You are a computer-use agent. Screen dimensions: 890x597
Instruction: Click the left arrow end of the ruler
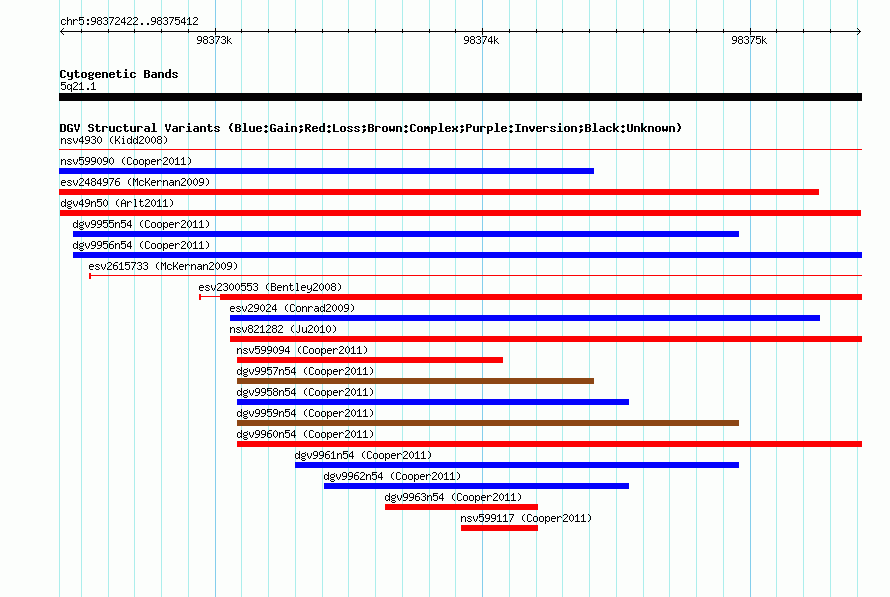[62, 31]
